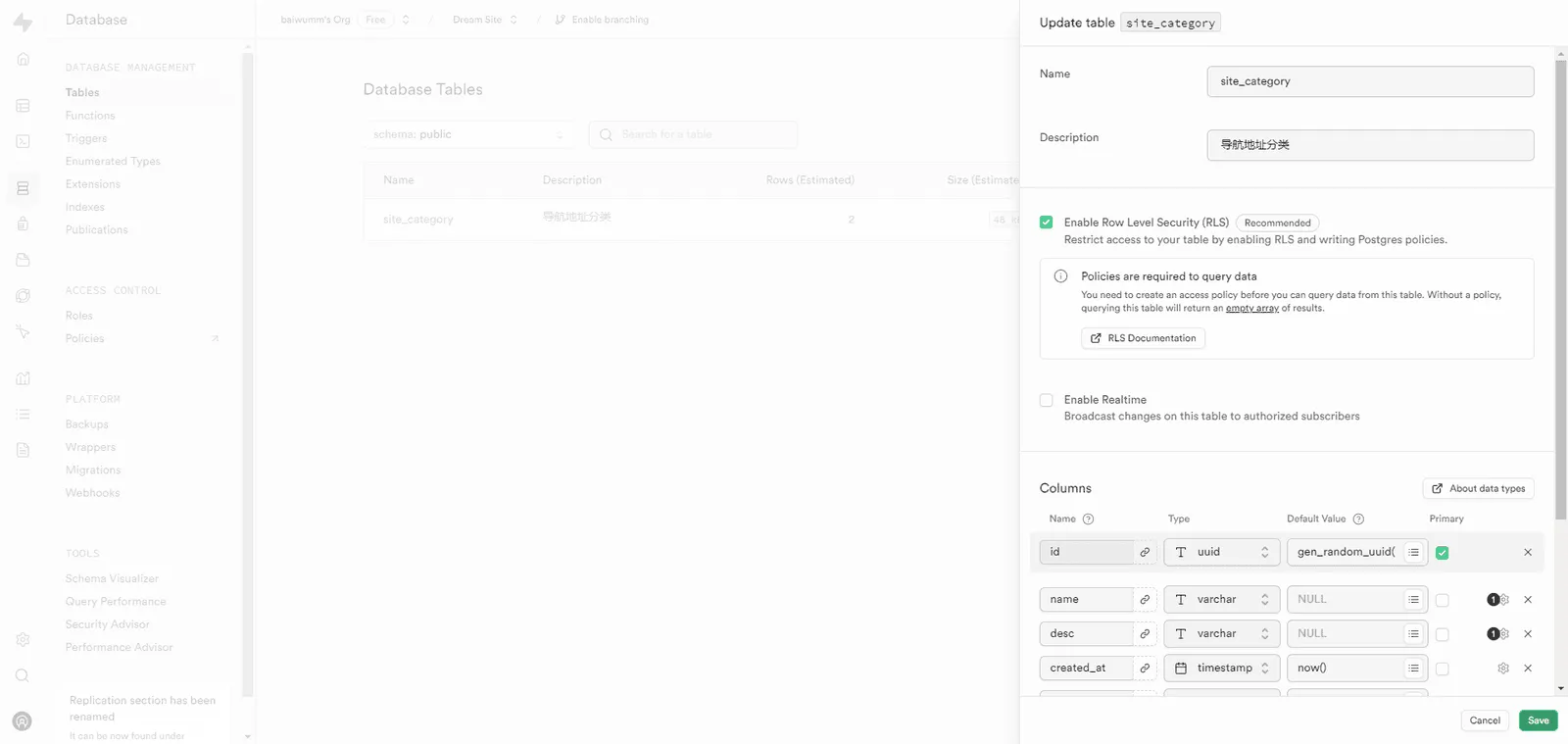The image size is (1568, 744).
Task: Open uuid type dropdown for id column
Action: (1222, 553)
